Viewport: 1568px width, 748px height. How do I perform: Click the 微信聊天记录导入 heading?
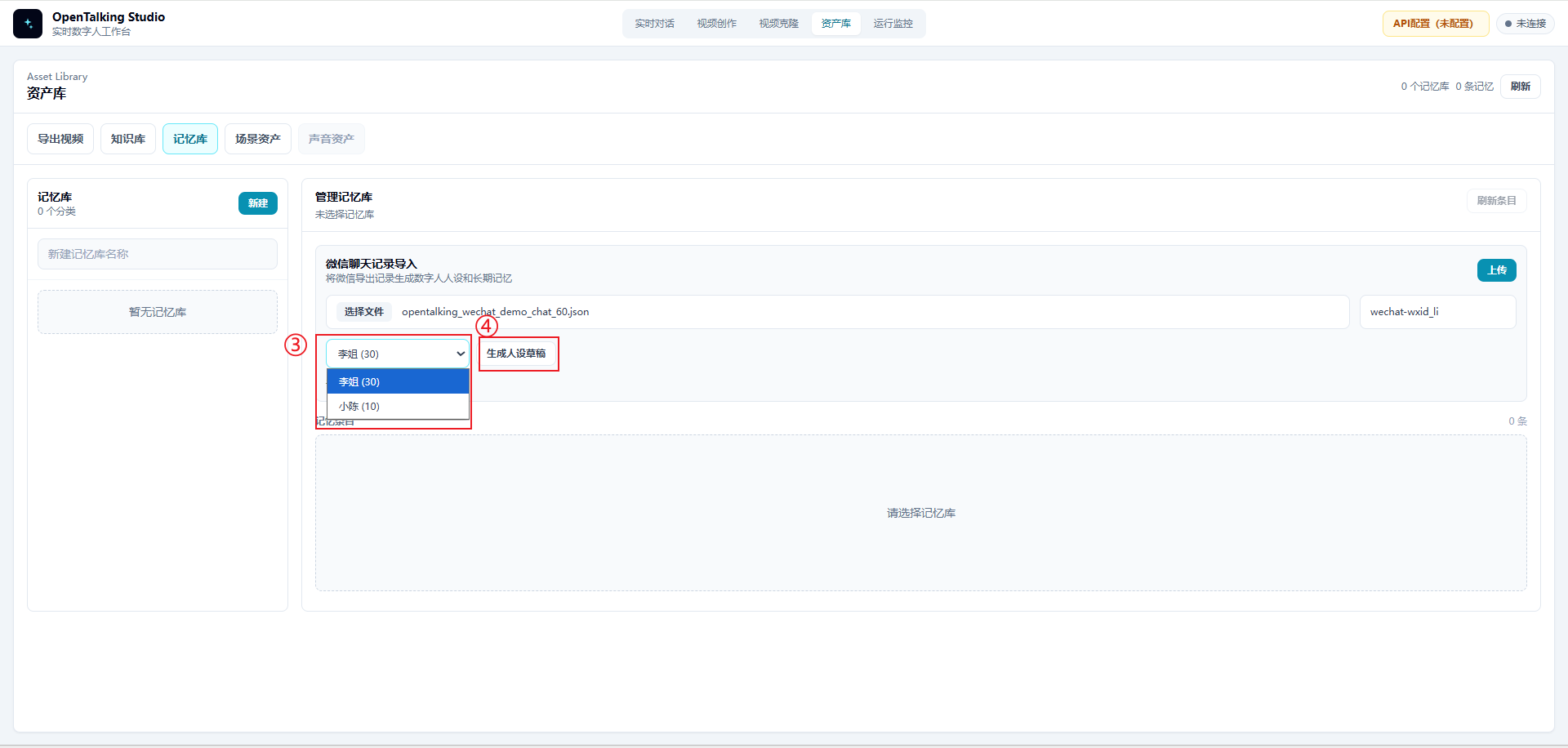coord(372,264)
